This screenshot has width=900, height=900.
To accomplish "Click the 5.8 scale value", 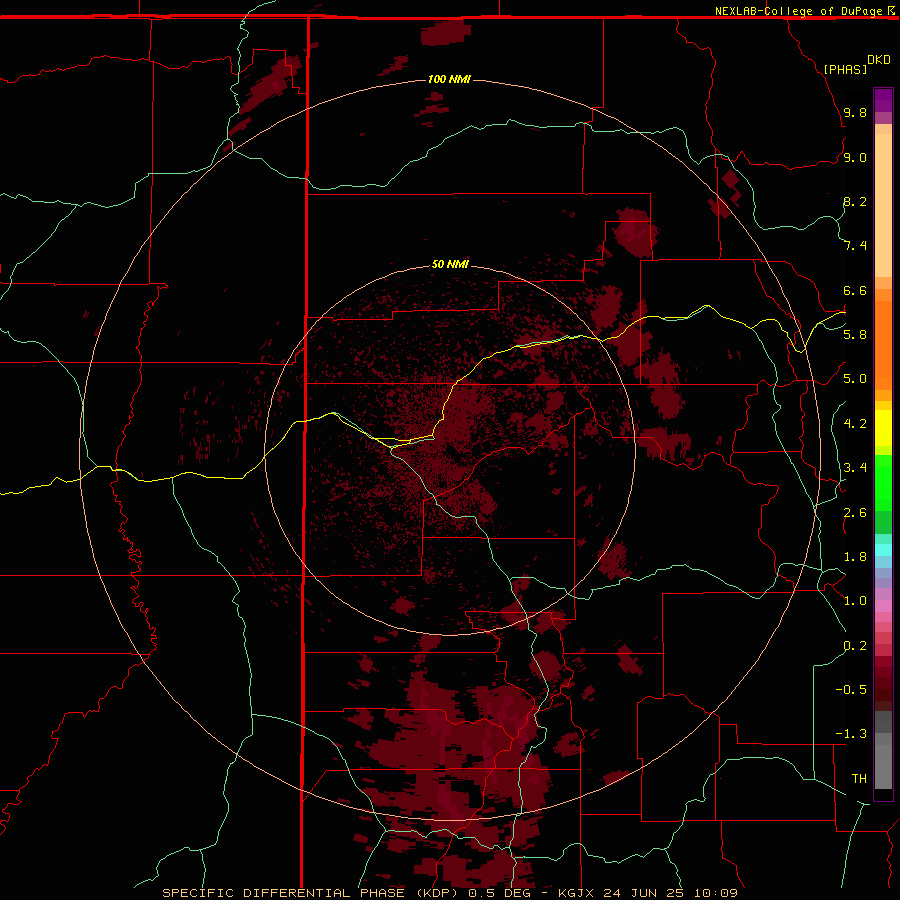I will coord(855,334).
